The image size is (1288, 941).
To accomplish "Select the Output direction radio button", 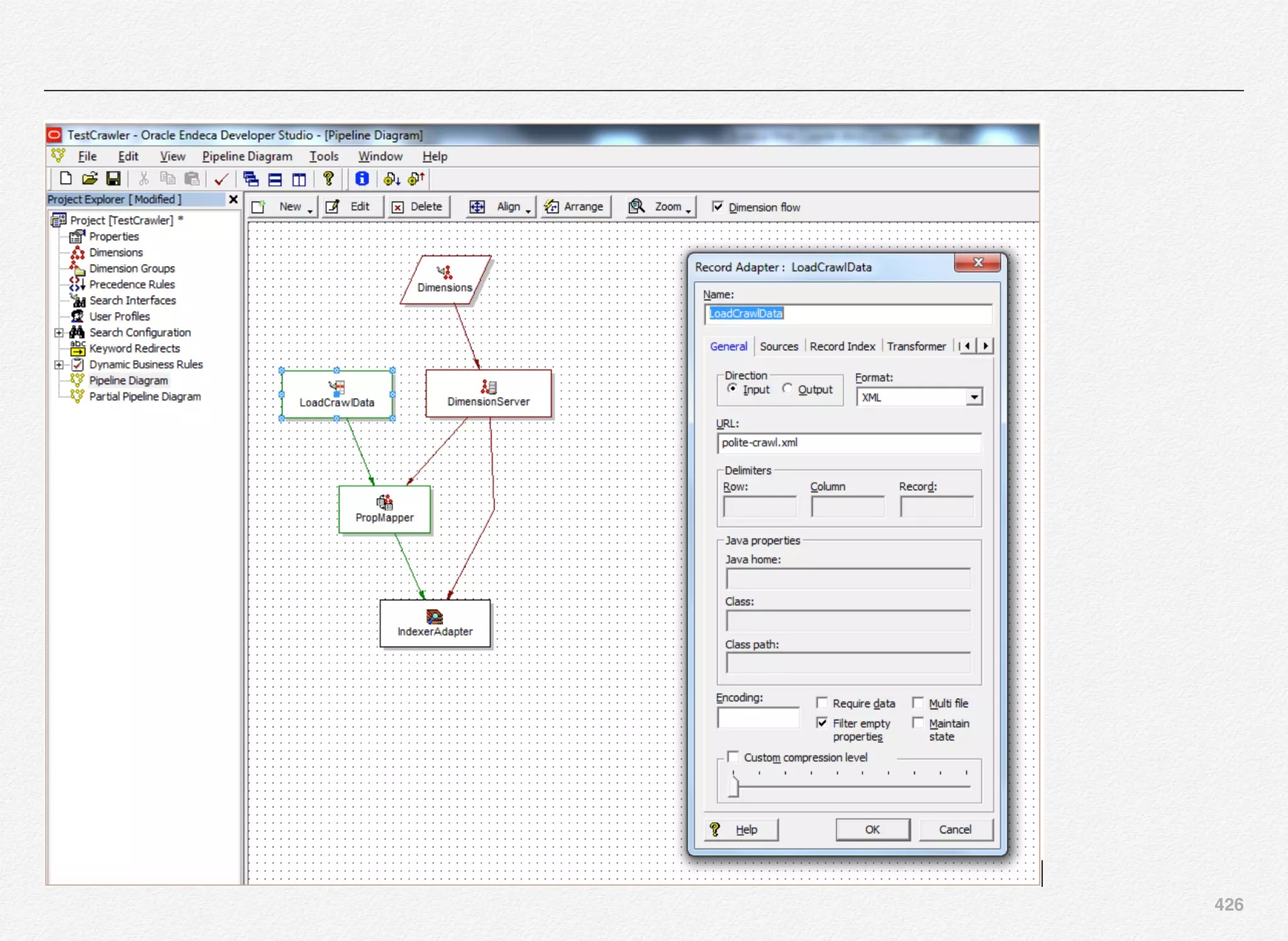I will coord(787,389).
